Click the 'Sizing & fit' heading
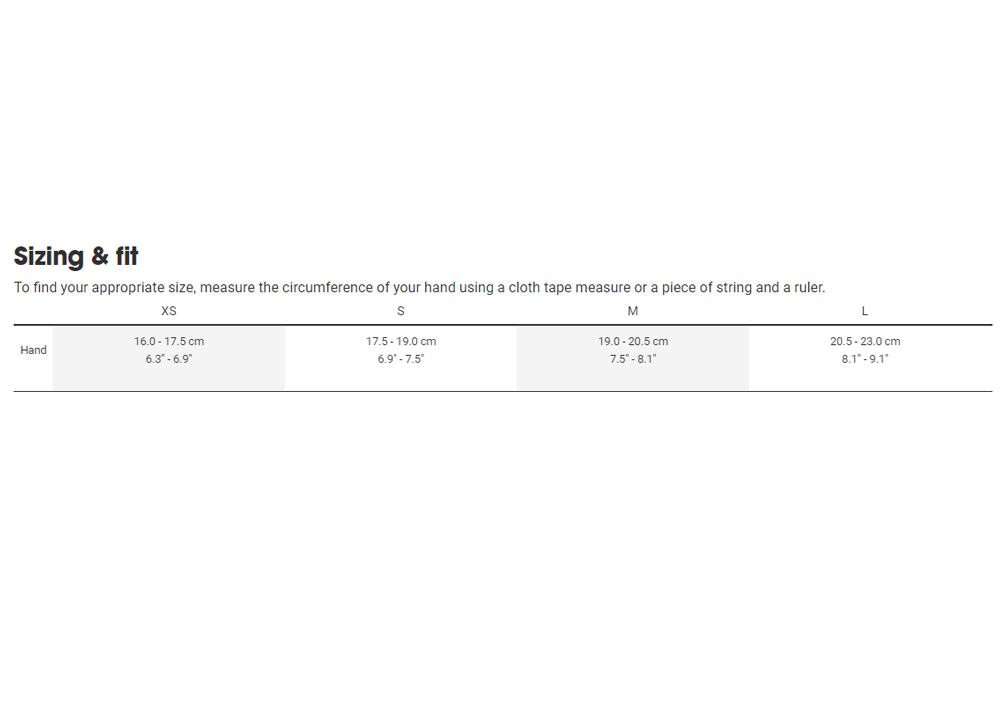This screenshot has width=1000, height=715. click(x=76, y=257)
